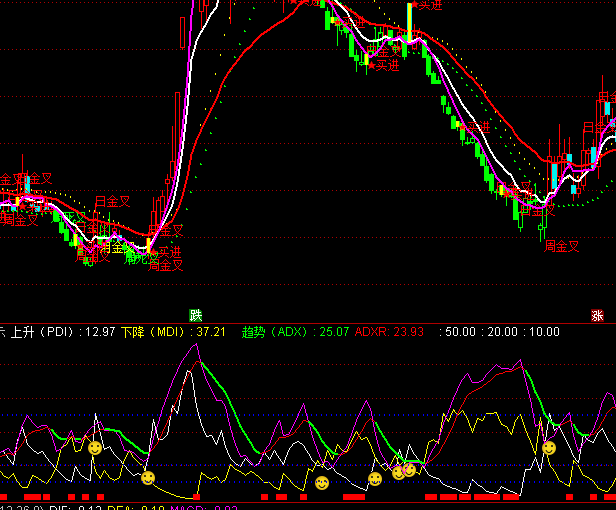Select the 趋势 (ADX) indicator label

[x=274, y=332]
